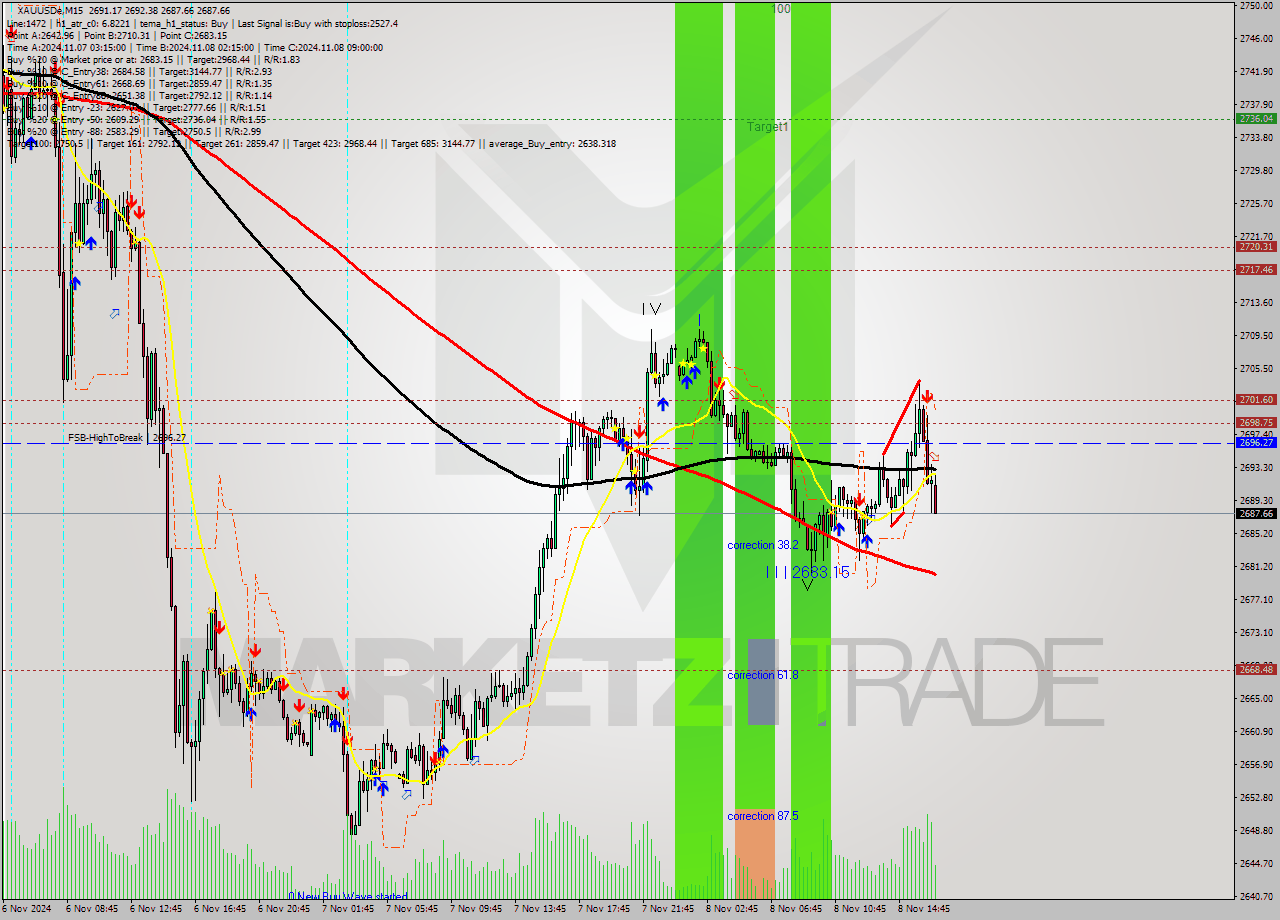Click the blue 2696.27 price tag
The width and height of the screenshot is (1280, 920).
[1257, 443]
